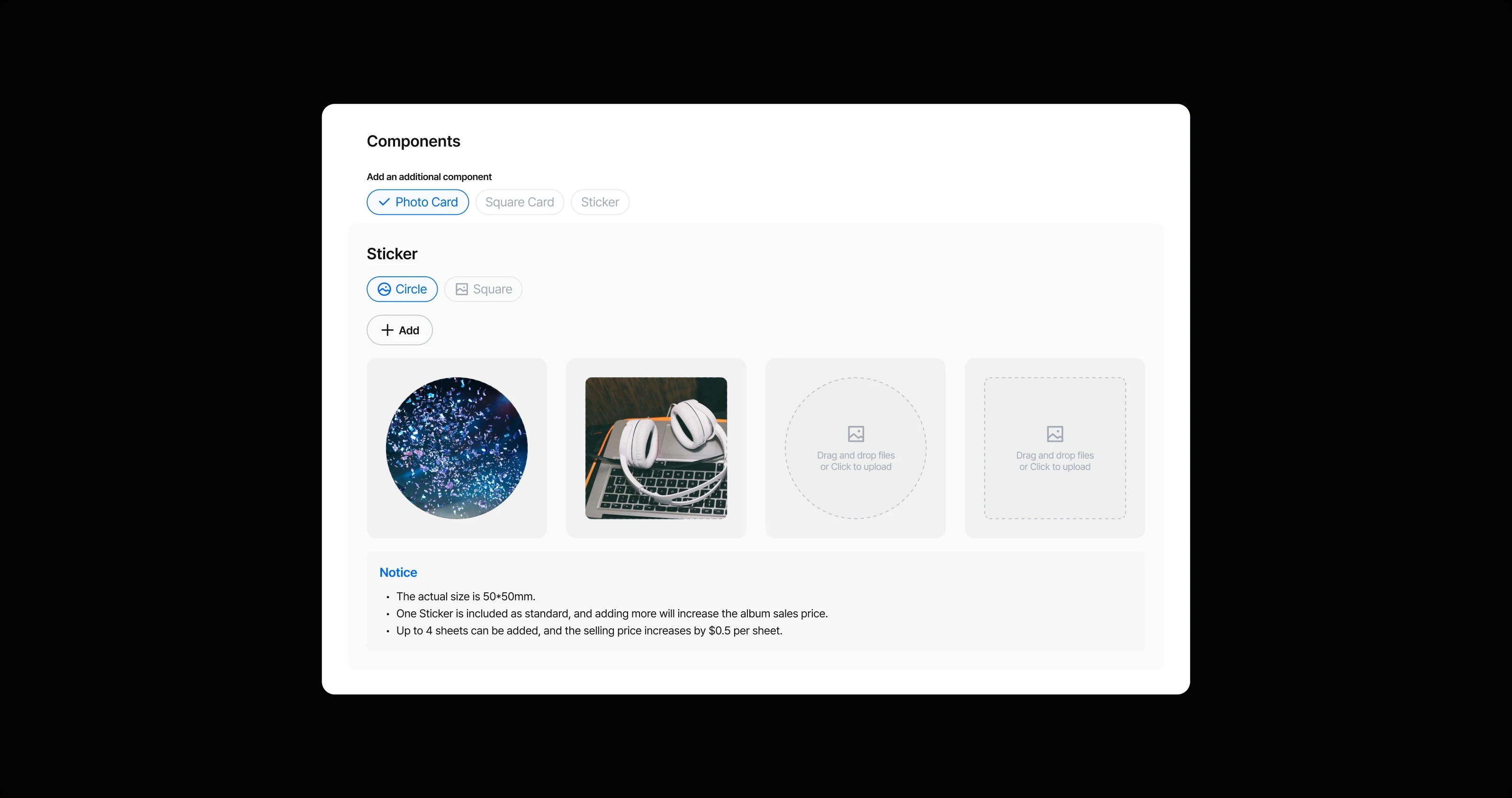Image resolution: width=1512 pixels, height=798 pixels.
Task: Click the image icon in the Square chip
Action: click(x=462, y=289)
